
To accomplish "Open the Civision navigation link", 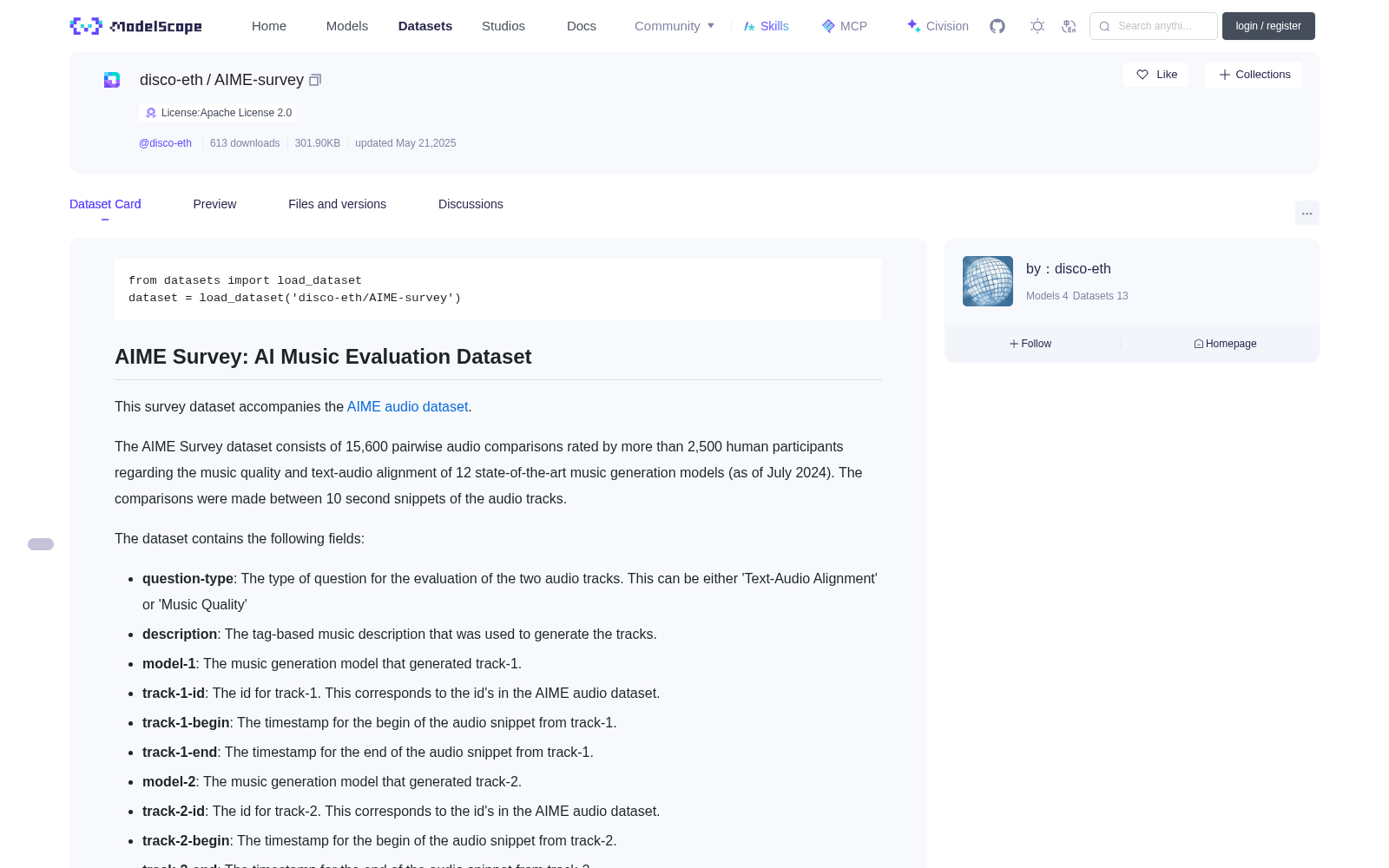I will click(938, 26).
